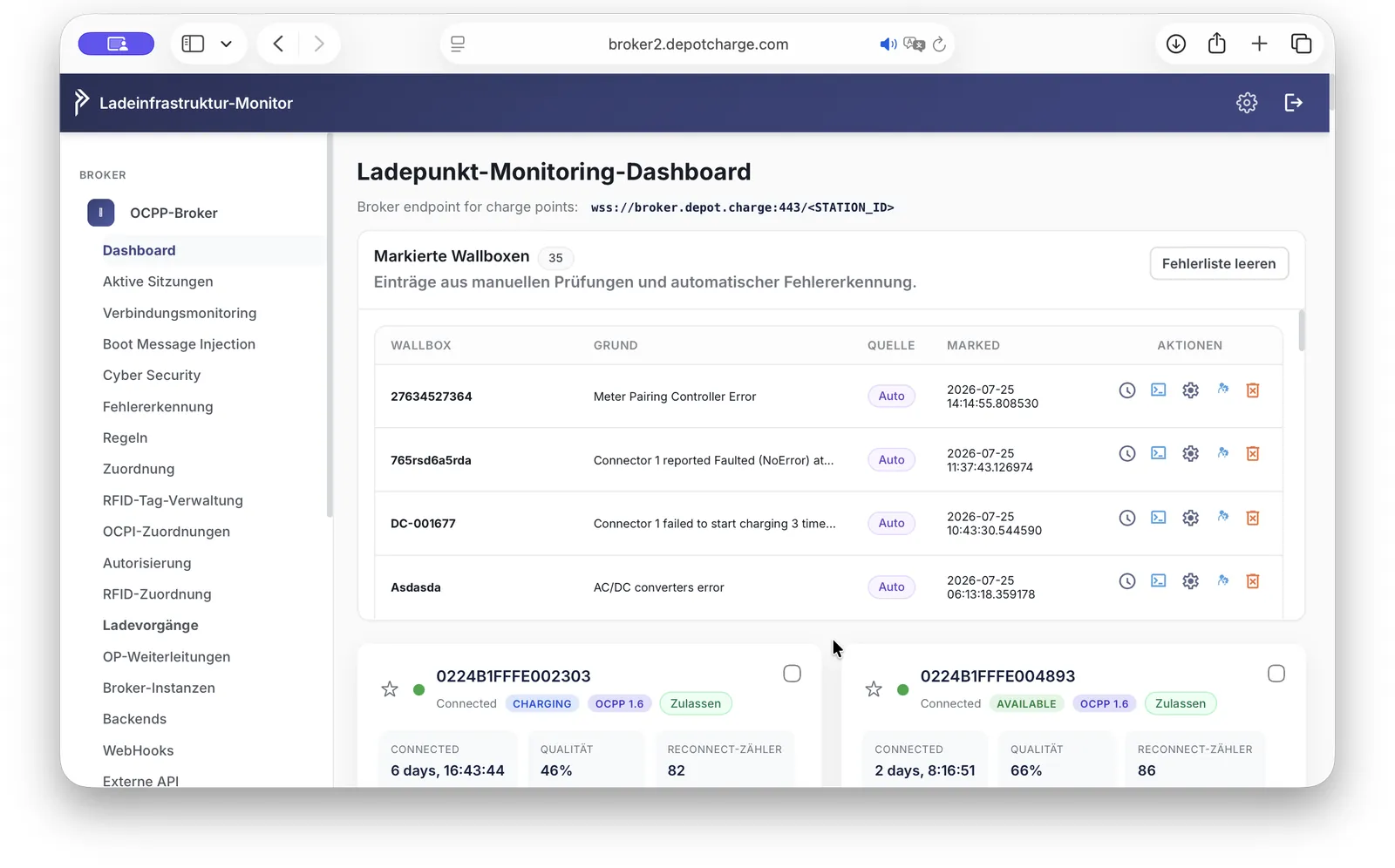The width and height of the screenshot is (1395, 868).
Task: Go to Verbindungsmonitoring
Action: [x=180, y=313]
